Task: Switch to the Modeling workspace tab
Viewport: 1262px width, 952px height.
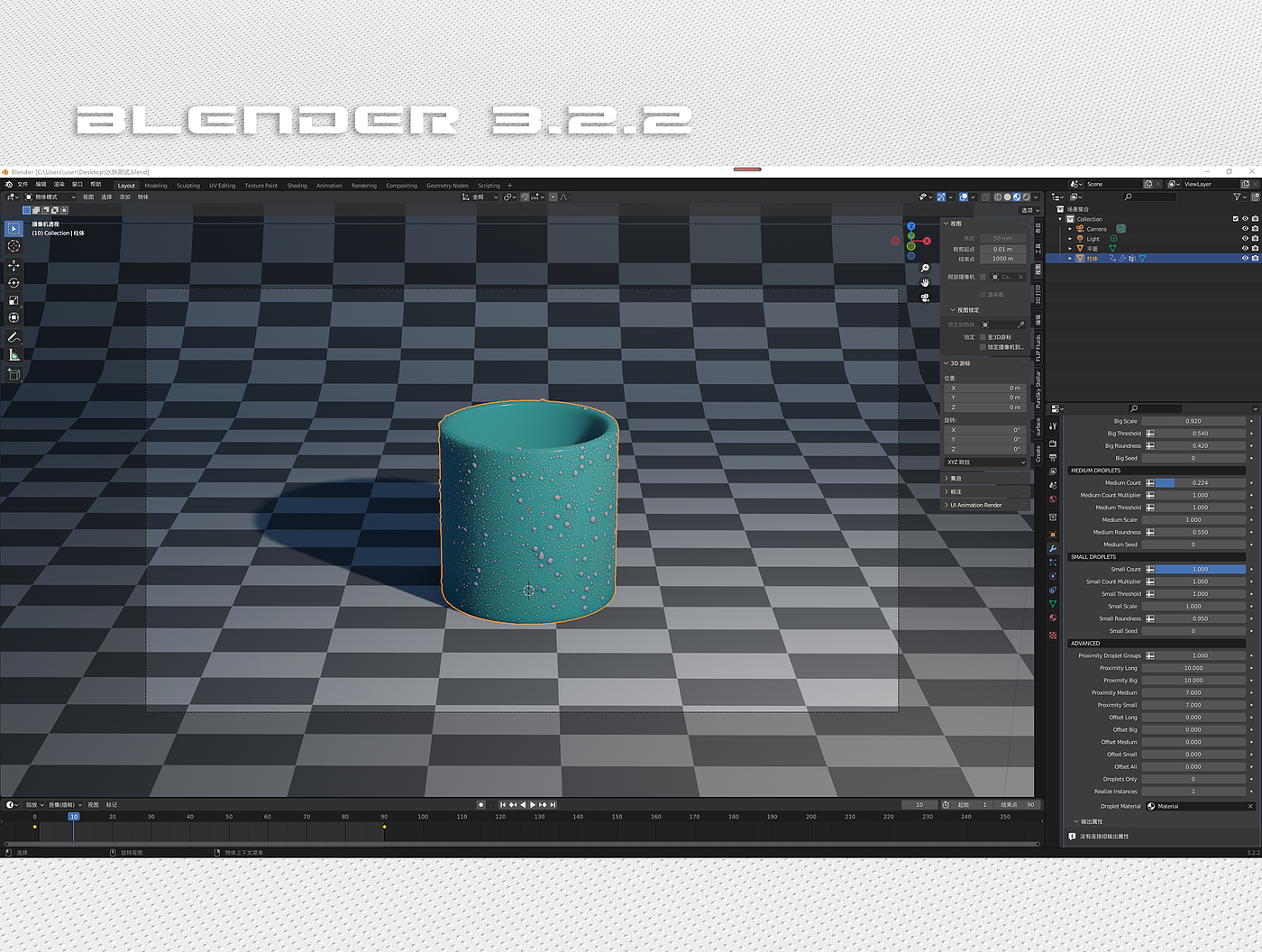Action: point(156,186)
